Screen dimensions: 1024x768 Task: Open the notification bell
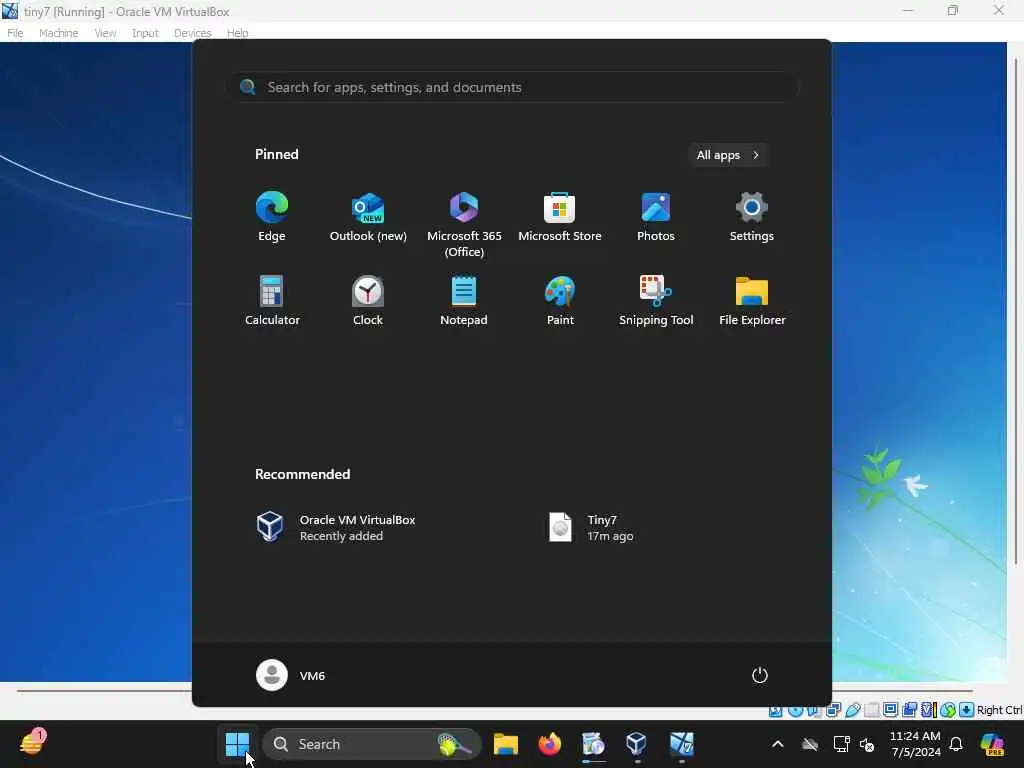point(956,744)
